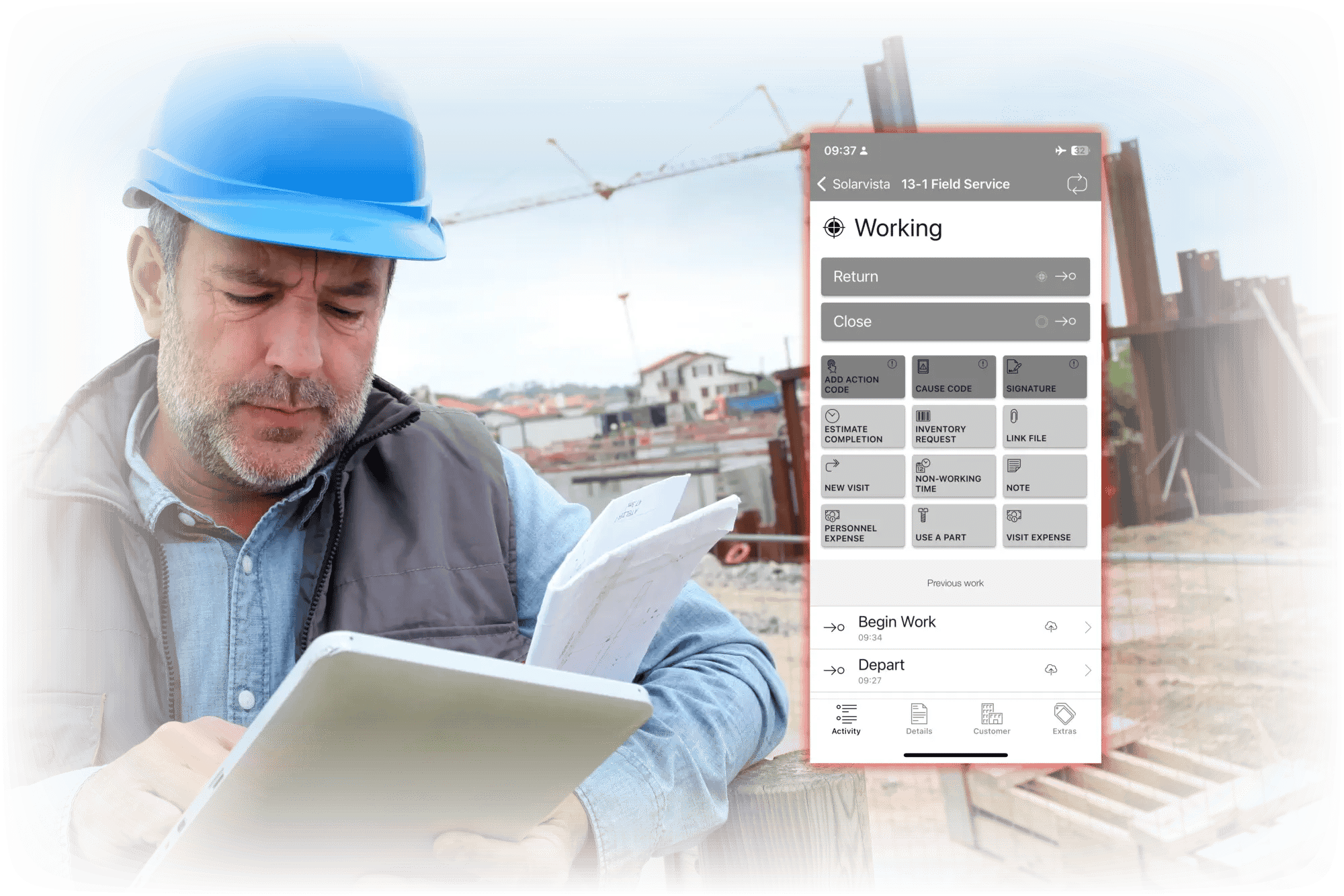Viewport: 1344px width, 896px height.
Task: Switch to the Details tab
Action: click(x=919, y=720)
